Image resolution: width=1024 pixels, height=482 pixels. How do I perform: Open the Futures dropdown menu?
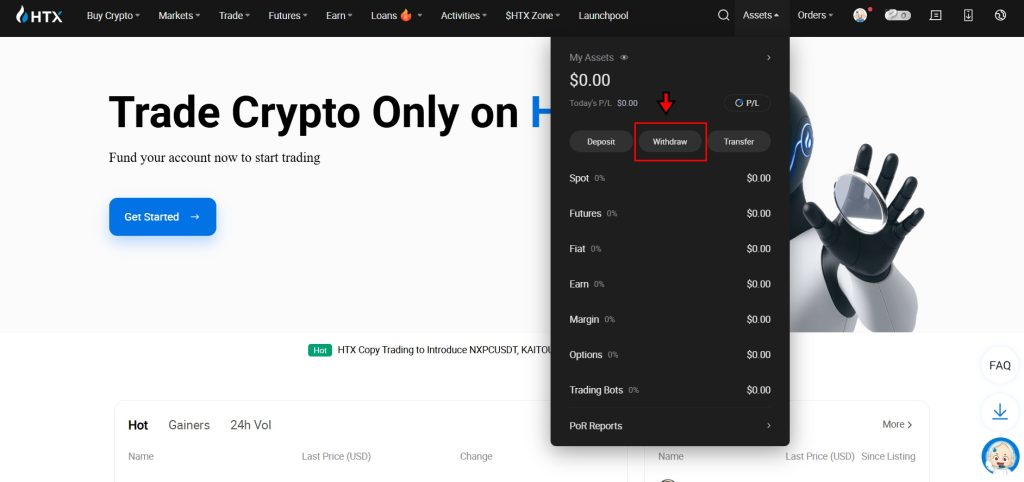[x=288, y=15]
